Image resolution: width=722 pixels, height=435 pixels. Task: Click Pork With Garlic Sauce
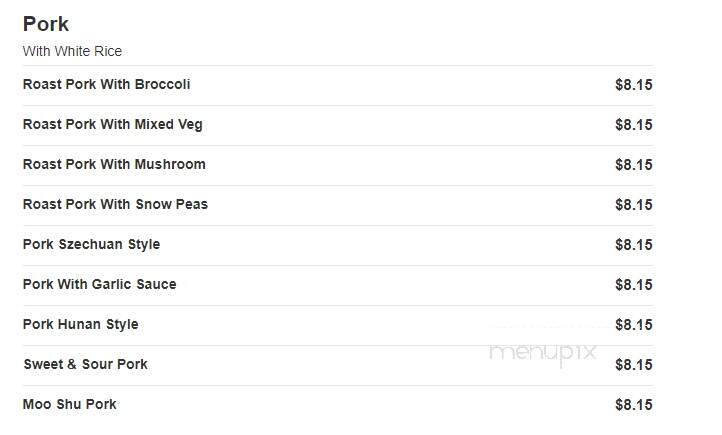(x=99, y=284)
